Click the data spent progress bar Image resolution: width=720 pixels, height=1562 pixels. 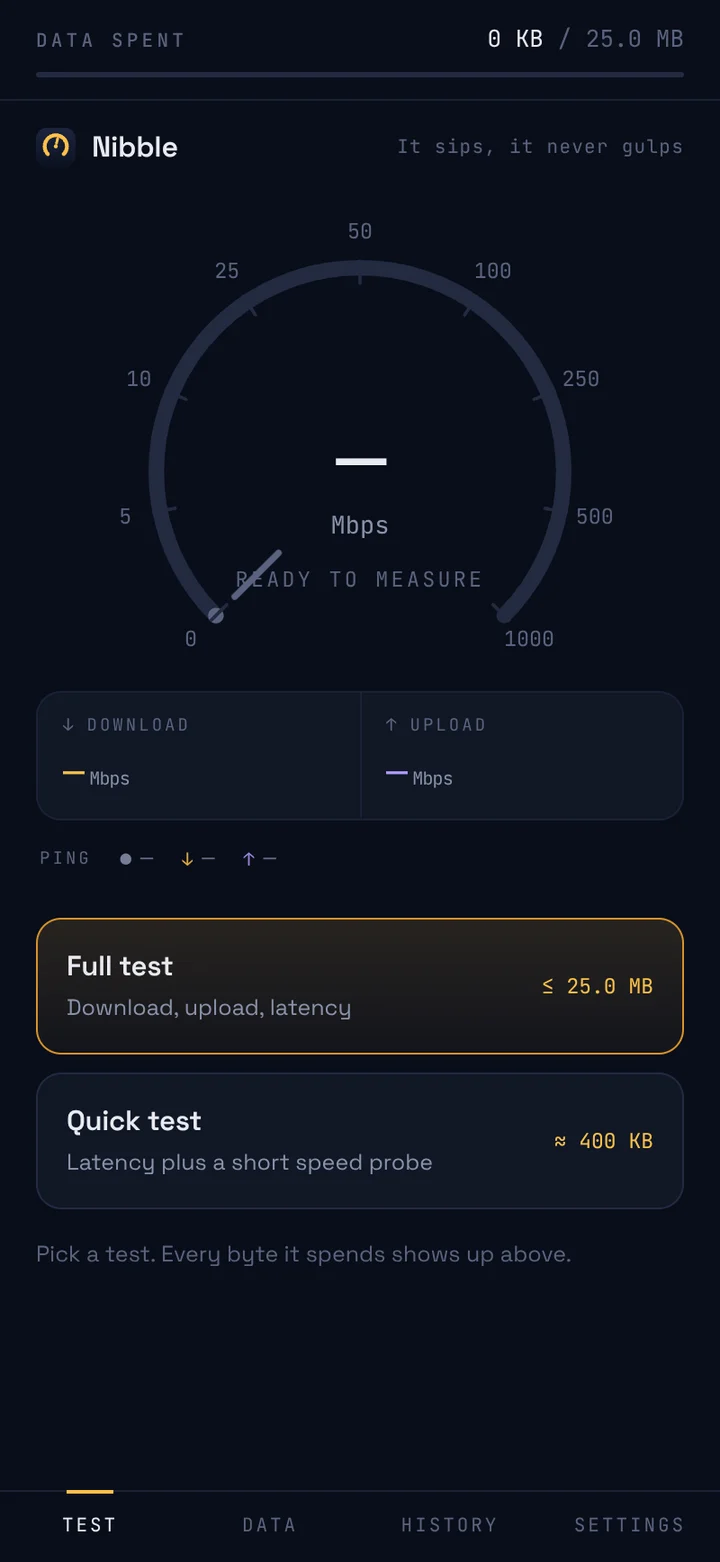(x=360, y=74)
